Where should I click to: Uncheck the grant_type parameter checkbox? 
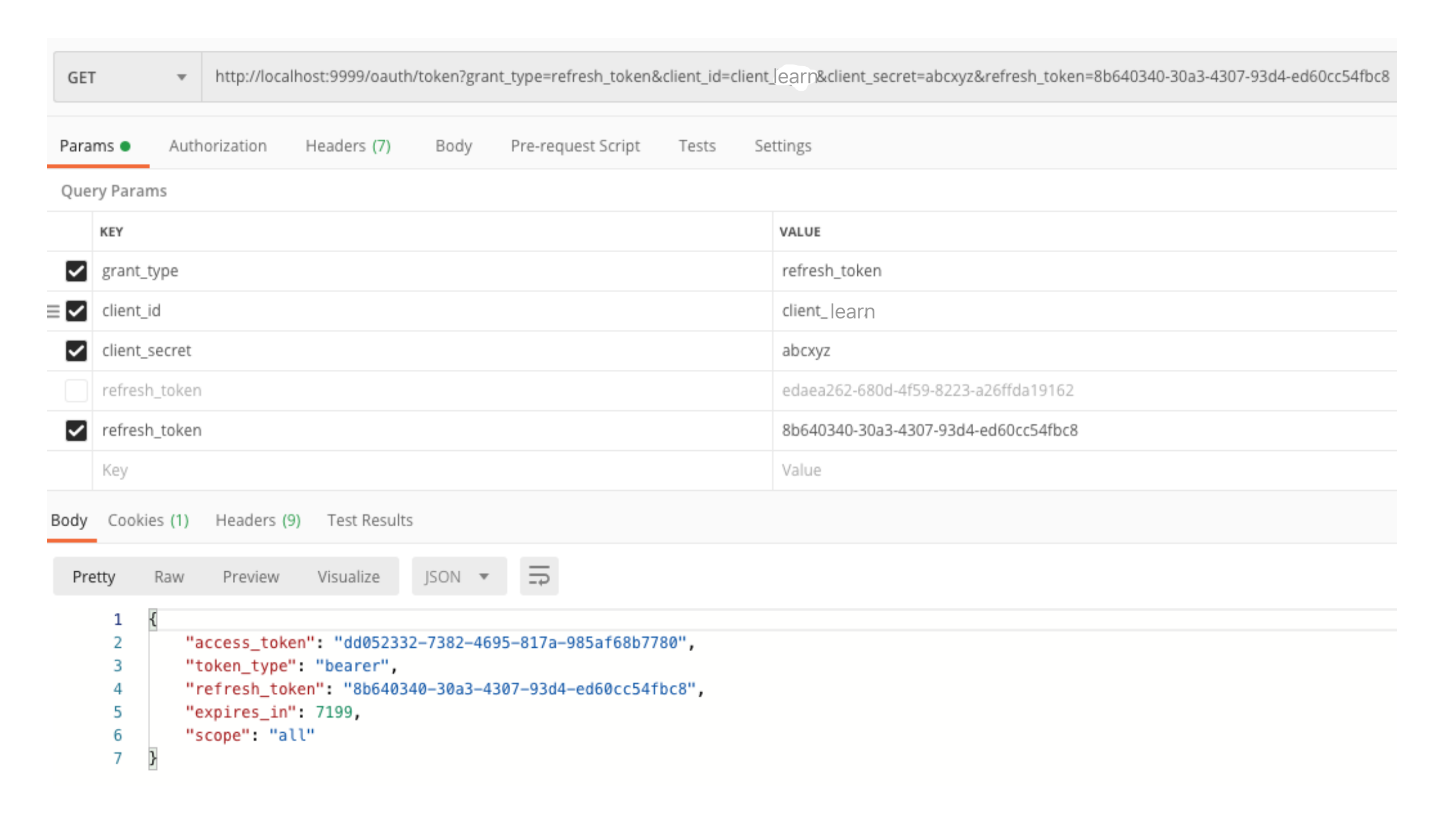click(x=76, y=271)
